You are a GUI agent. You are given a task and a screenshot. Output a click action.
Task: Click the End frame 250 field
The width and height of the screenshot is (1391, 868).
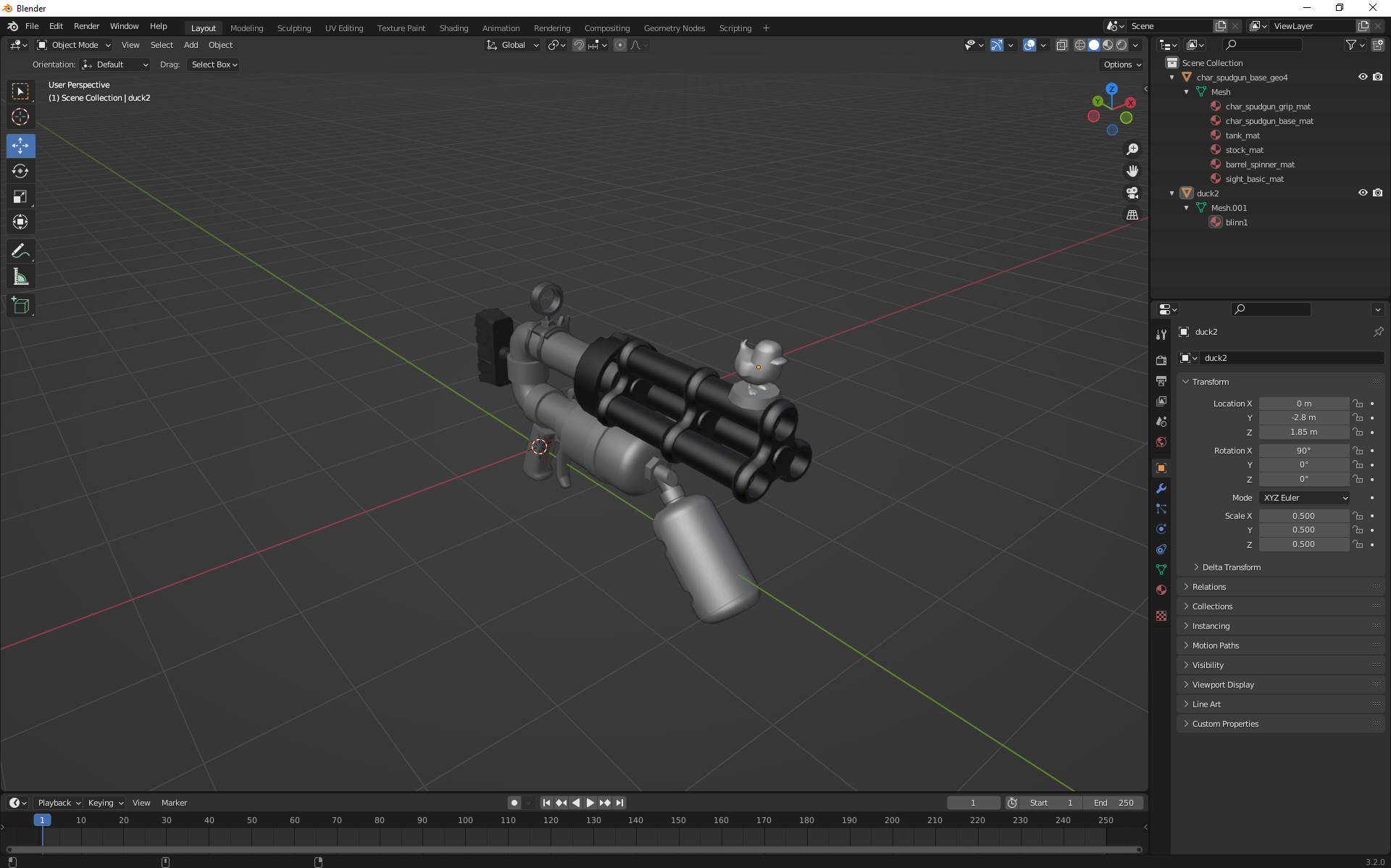coord(1114,803)
